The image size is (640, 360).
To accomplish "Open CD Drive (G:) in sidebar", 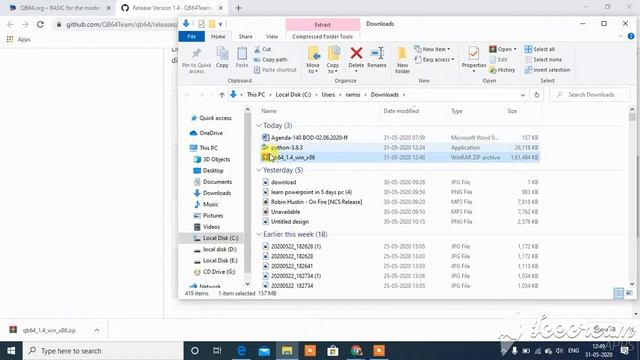I will (x=215, y=271).
